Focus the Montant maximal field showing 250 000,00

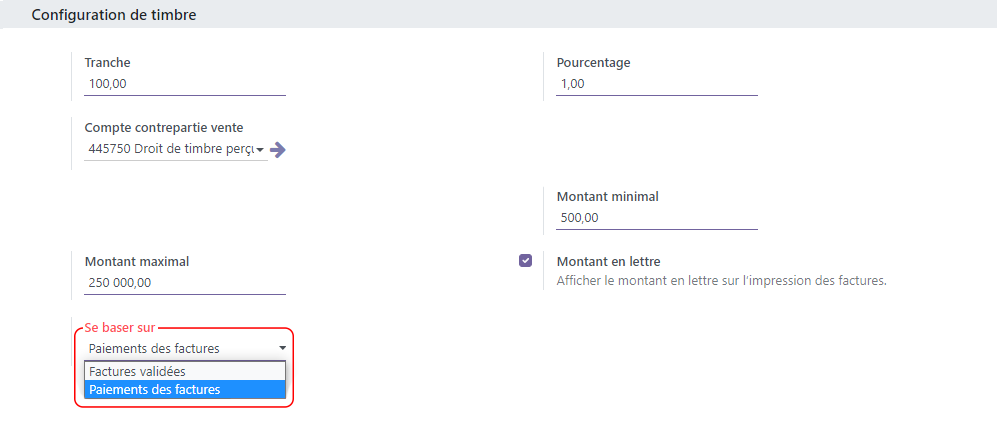click(185, 283)
